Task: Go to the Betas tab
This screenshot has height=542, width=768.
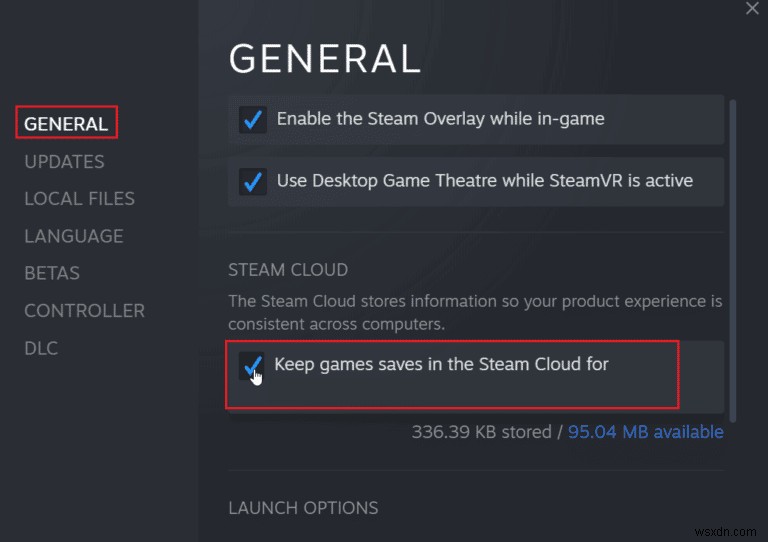Action: (x=52, y=273)
